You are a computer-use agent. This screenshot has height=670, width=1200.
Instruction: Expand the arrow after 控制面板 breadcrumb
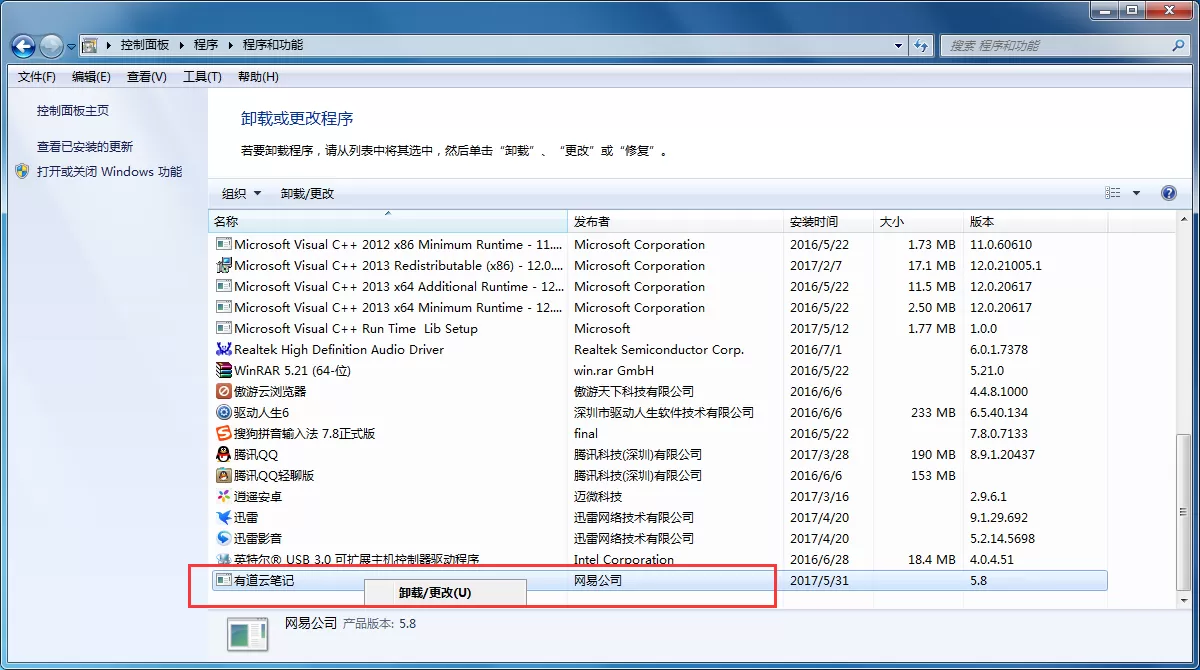182,45
